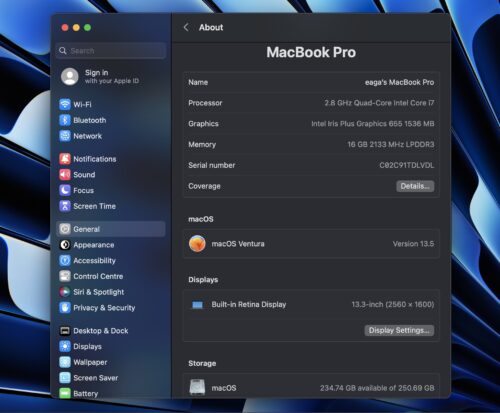500x413 pixels.
Task: Select the Network globe icon
Action: (65, 136)
